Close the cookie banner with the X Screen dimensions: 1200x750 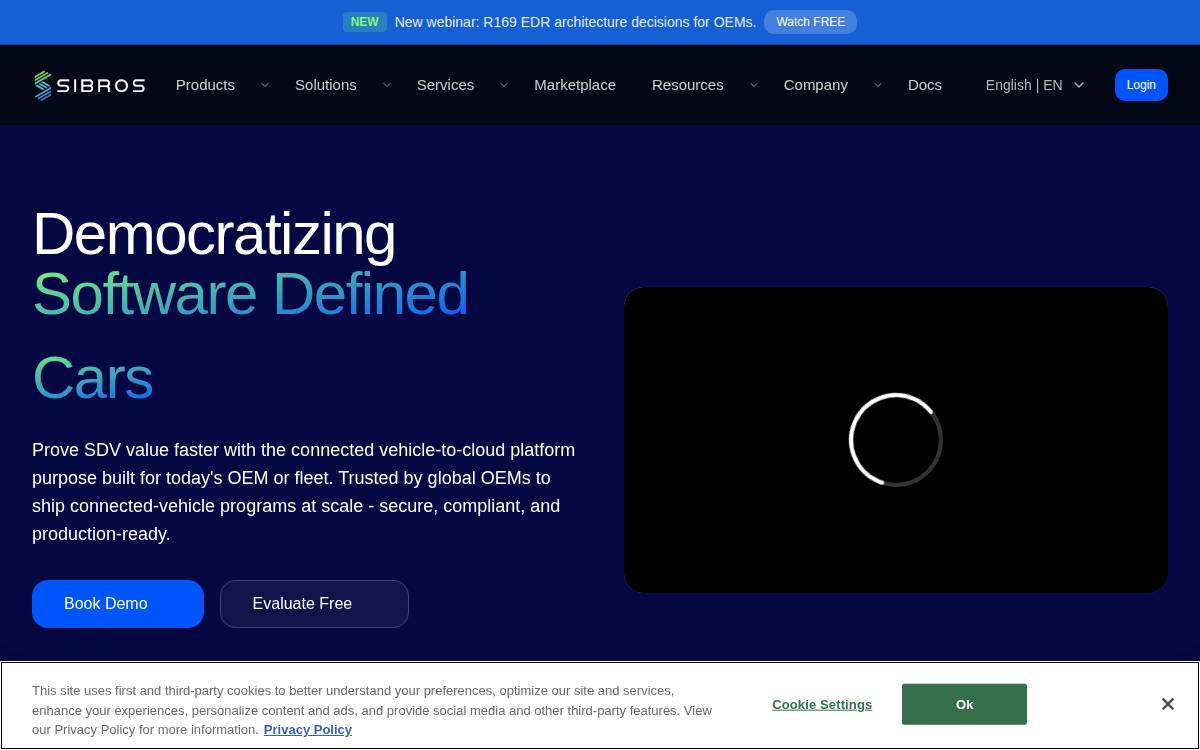(1167, 704)
